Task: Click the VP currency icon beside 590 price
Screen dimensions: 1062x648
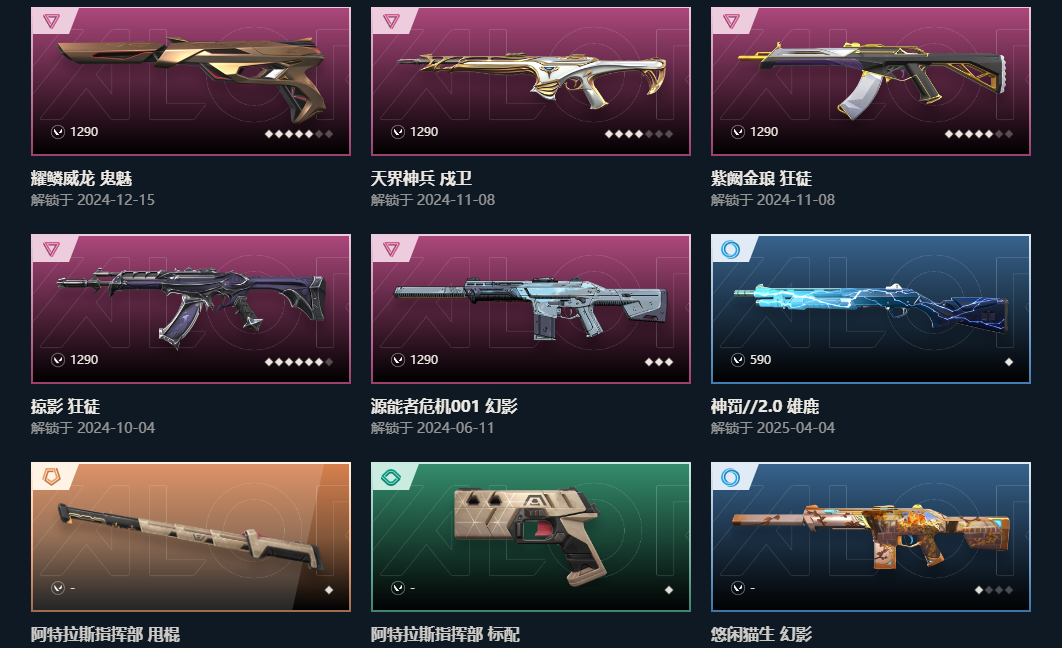Action: pos(738,360)
